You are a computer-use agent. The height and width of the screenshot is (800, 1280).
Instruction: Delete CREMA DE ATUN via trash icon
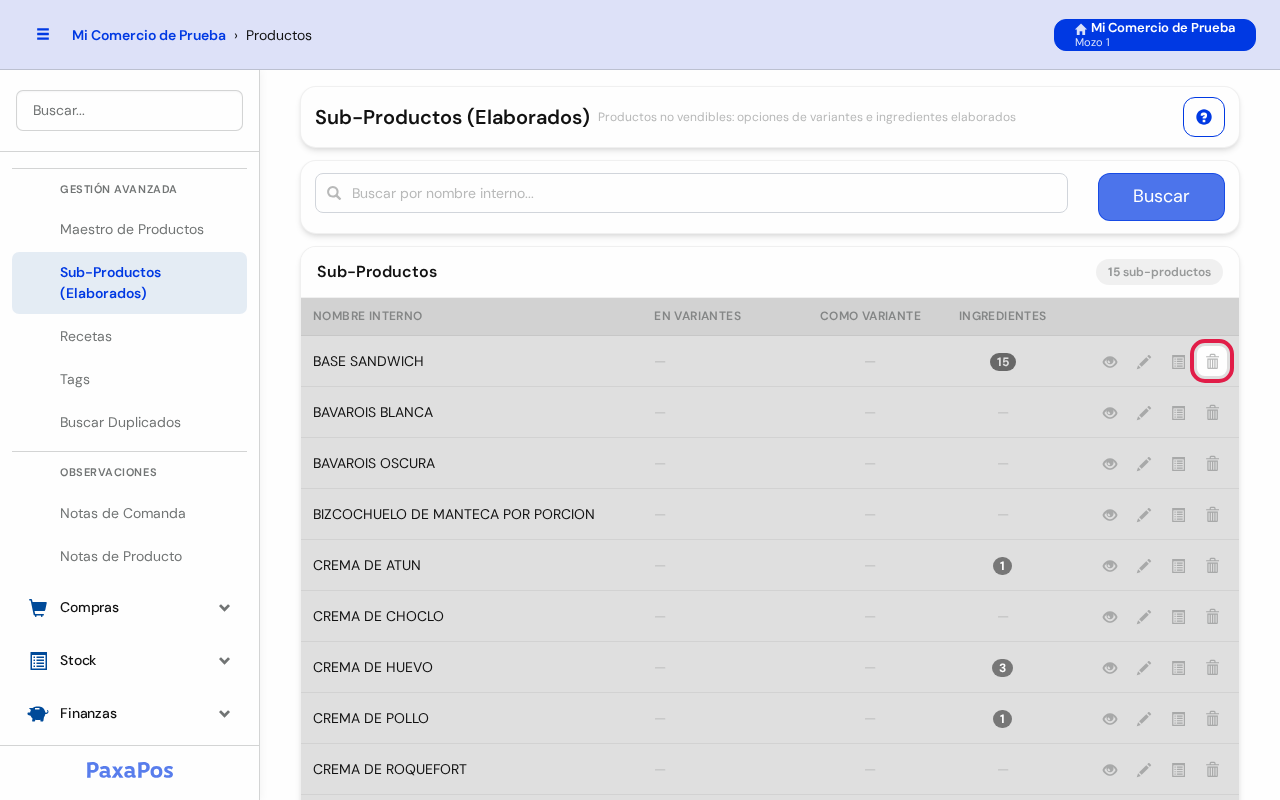click(x=1212, y=566)
